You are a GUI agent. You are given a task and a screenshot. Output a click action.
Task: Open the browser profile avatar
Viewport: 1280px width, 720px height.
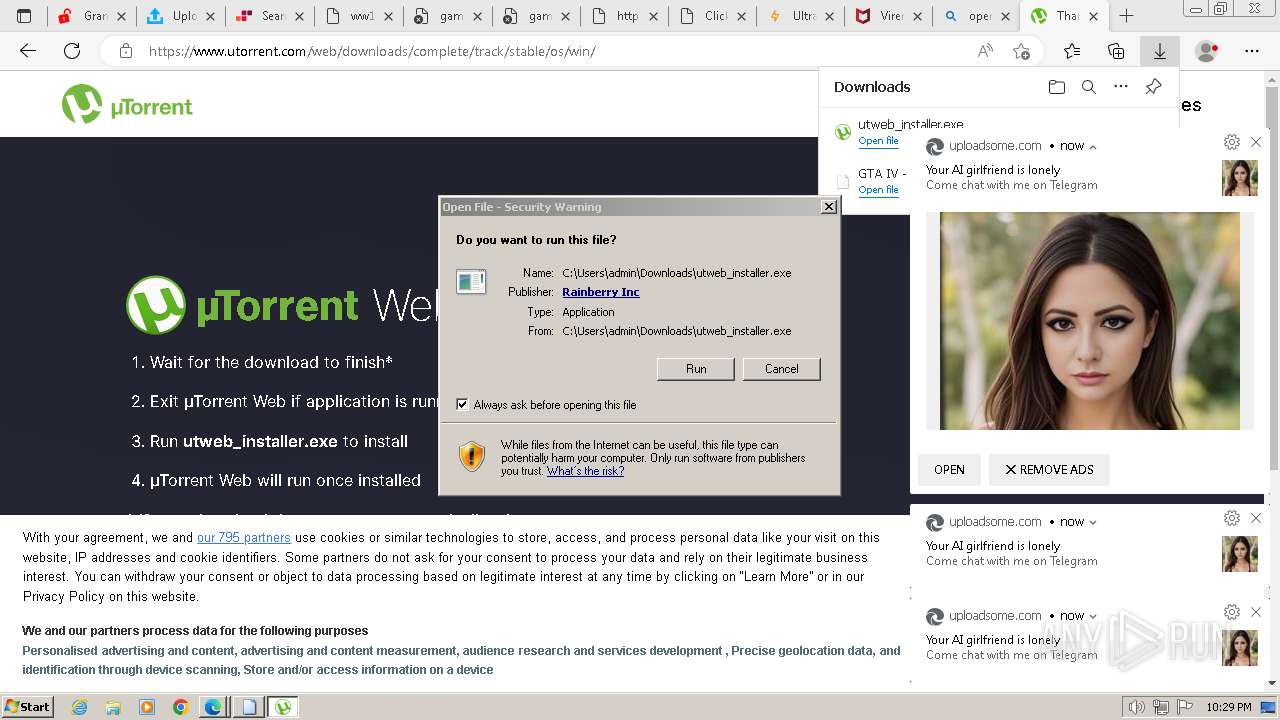coord(1207,51)
